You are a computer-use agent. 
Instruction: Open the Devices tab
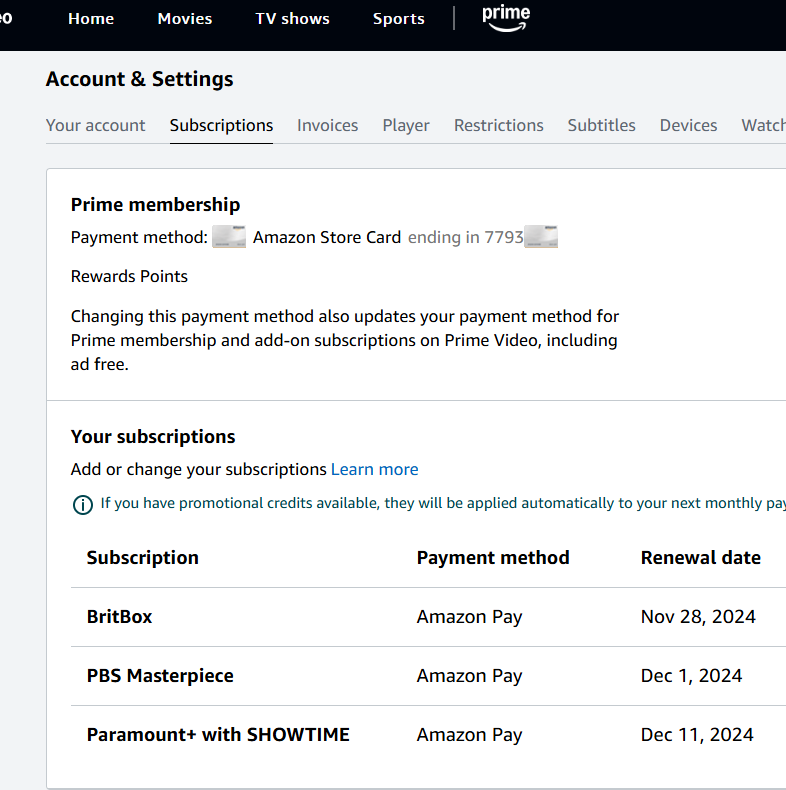tap(688, 125)
